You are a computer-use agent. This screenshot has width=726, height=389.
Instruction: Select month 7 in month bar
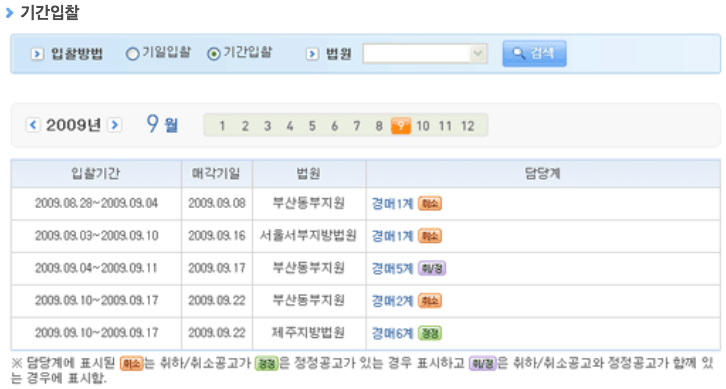click(x=357, y=126)
